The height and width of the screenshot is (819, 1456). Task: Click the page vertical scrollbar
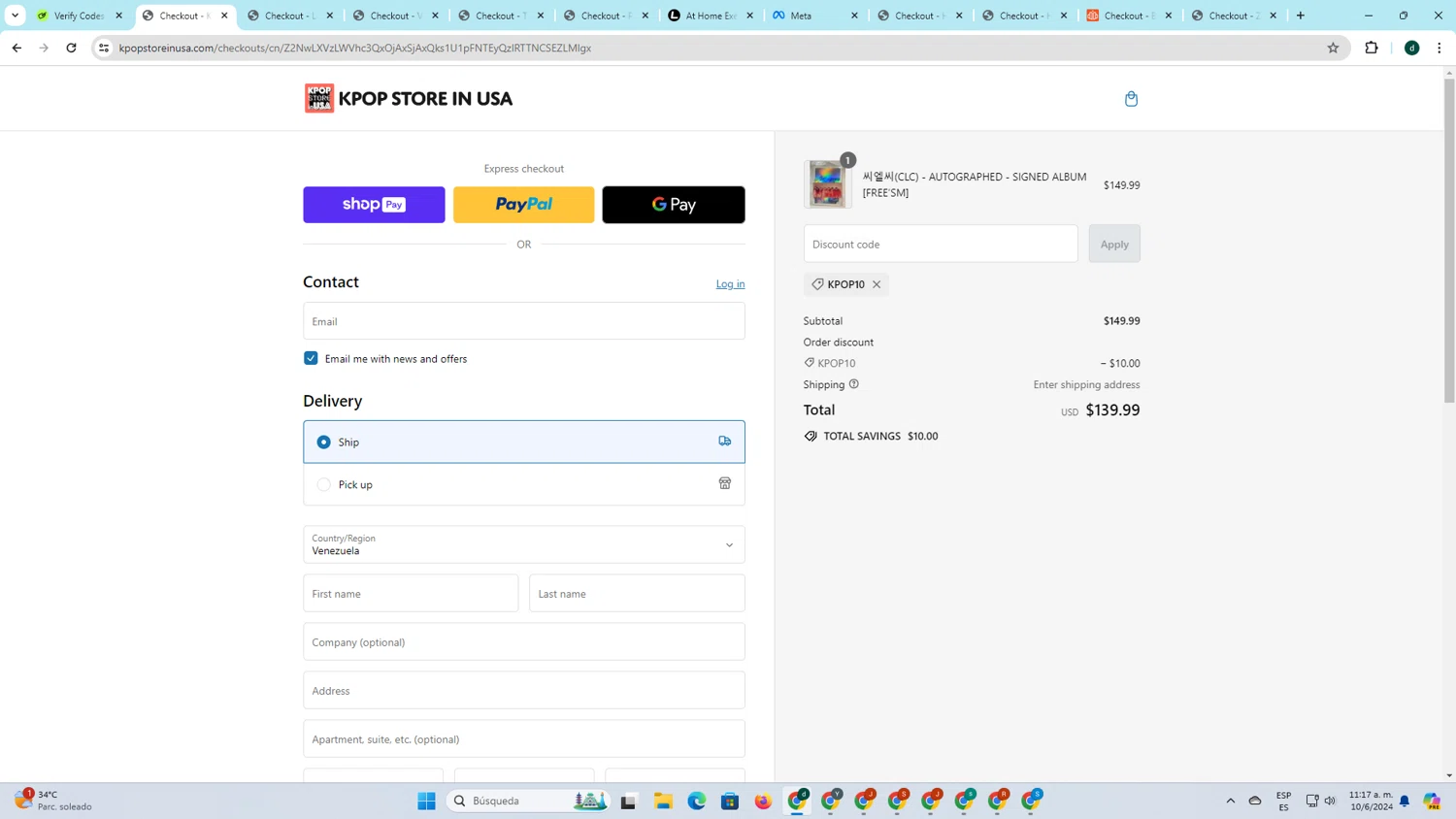[1449, 241]
